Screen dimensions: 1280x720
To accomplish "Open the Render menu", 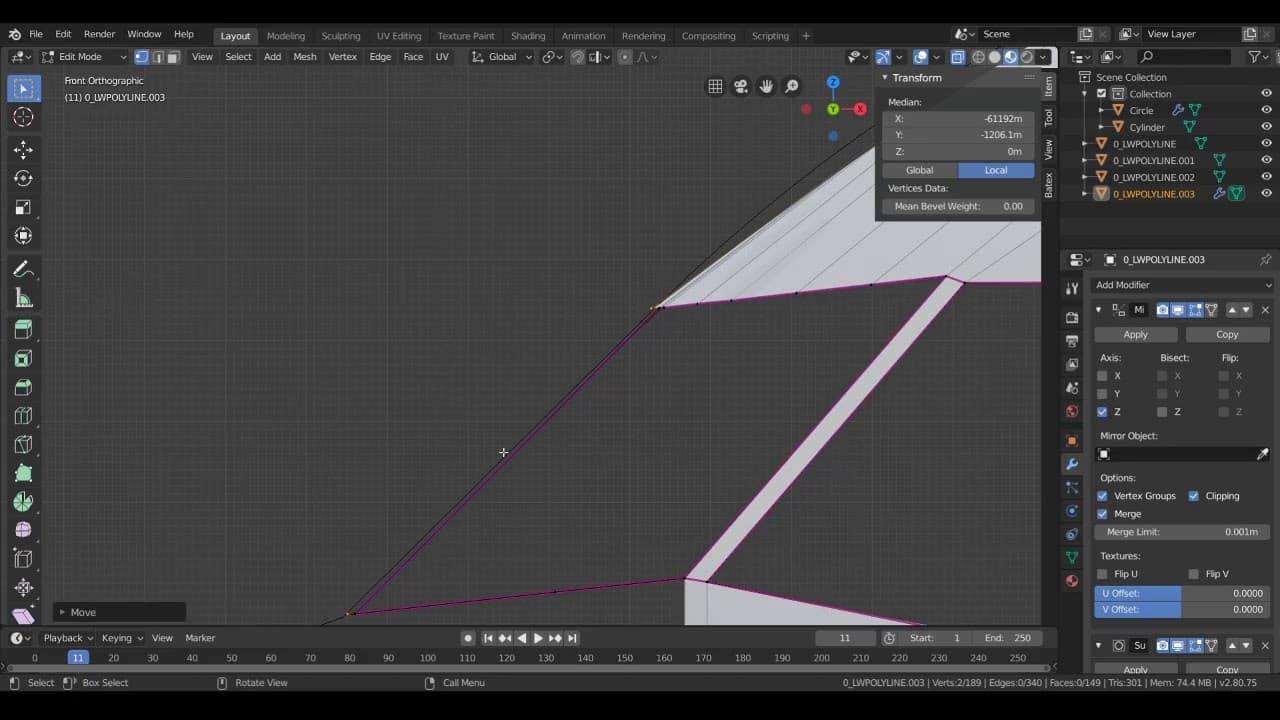I will pyautogui.click(x=99, y=34).
